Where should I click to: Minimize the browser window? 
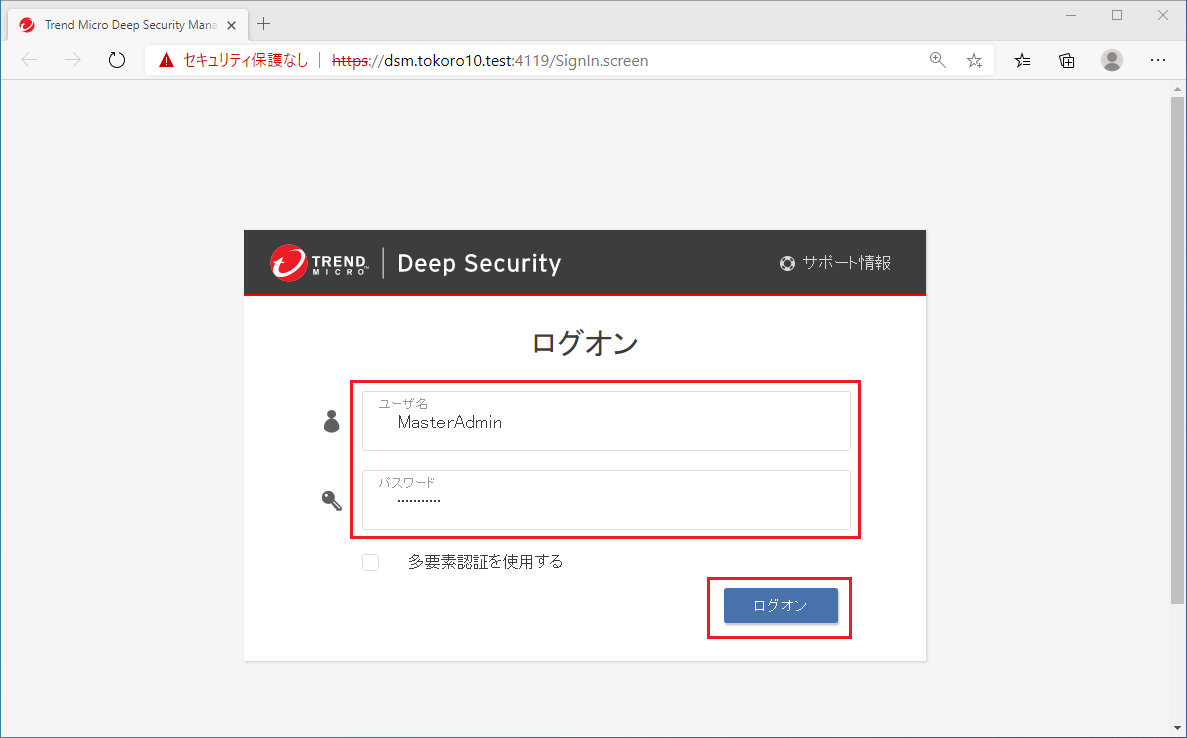click(1071, 15)
